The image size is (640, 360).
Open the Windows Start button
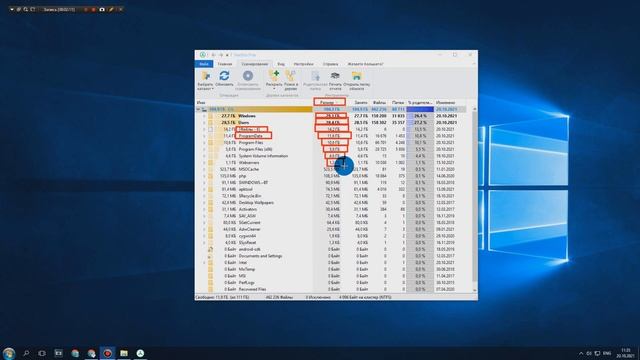[9, 353]
